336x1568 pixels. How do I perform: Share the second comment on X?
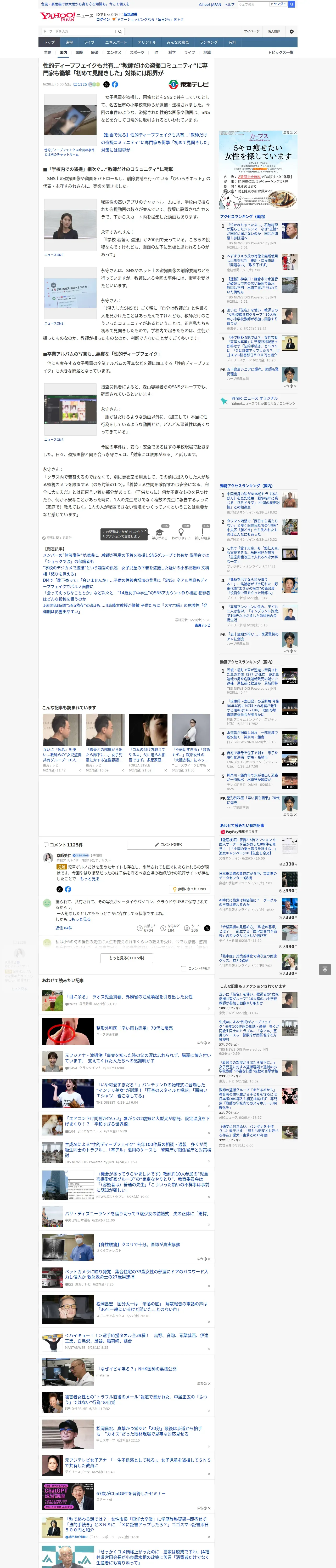207,928
